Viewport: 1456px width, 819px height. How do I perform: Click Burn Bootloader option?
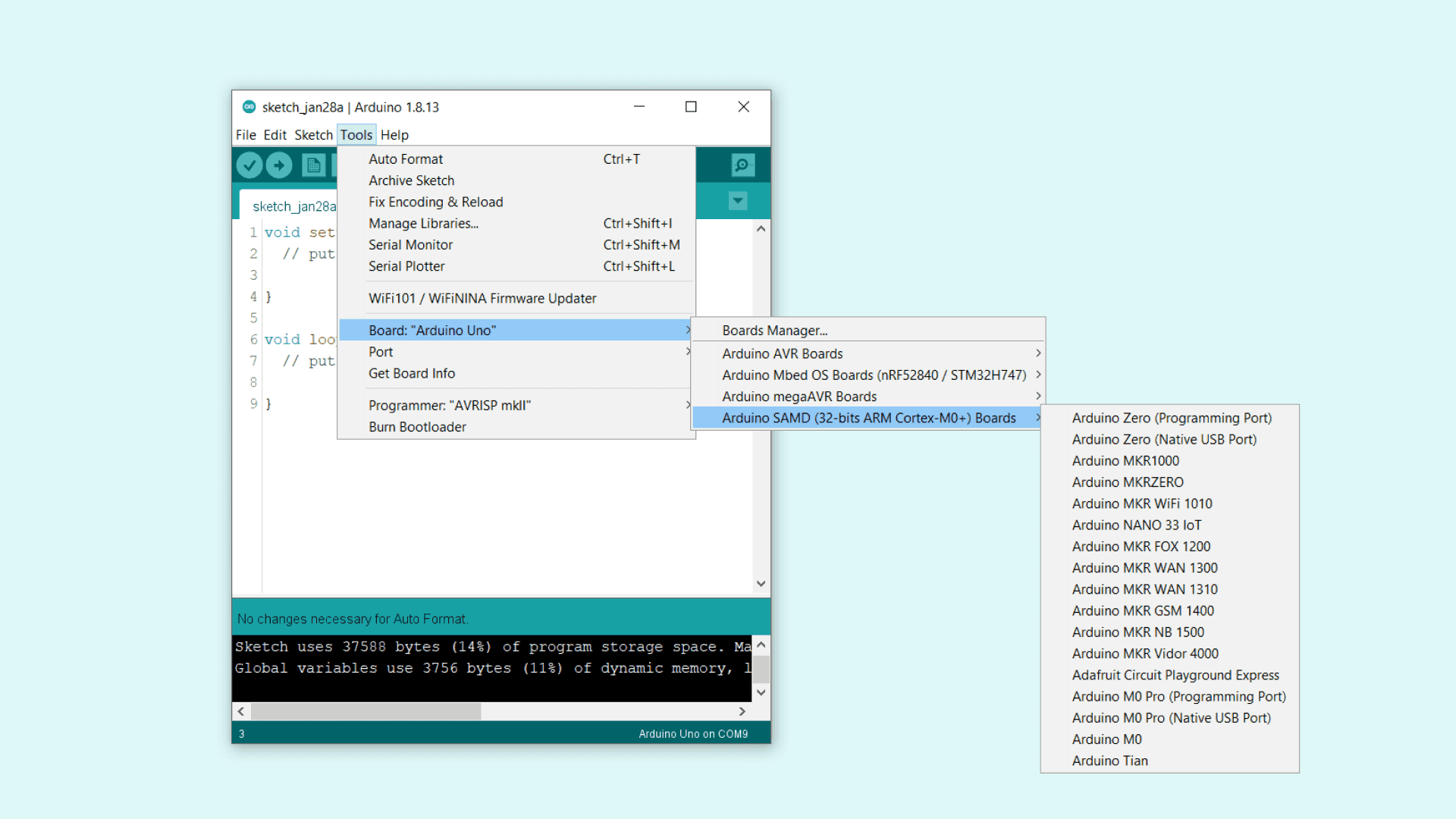[417, 427]
